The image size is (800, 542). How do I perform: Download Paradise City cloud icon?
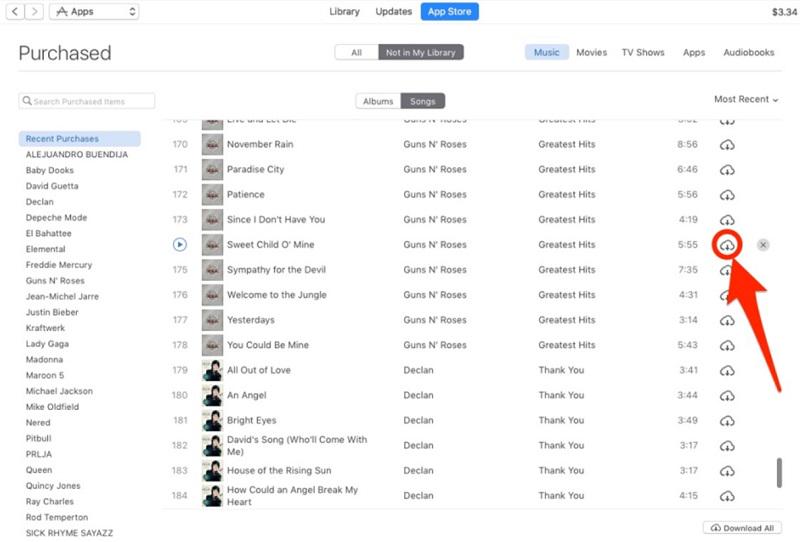[x=727, y=170]
